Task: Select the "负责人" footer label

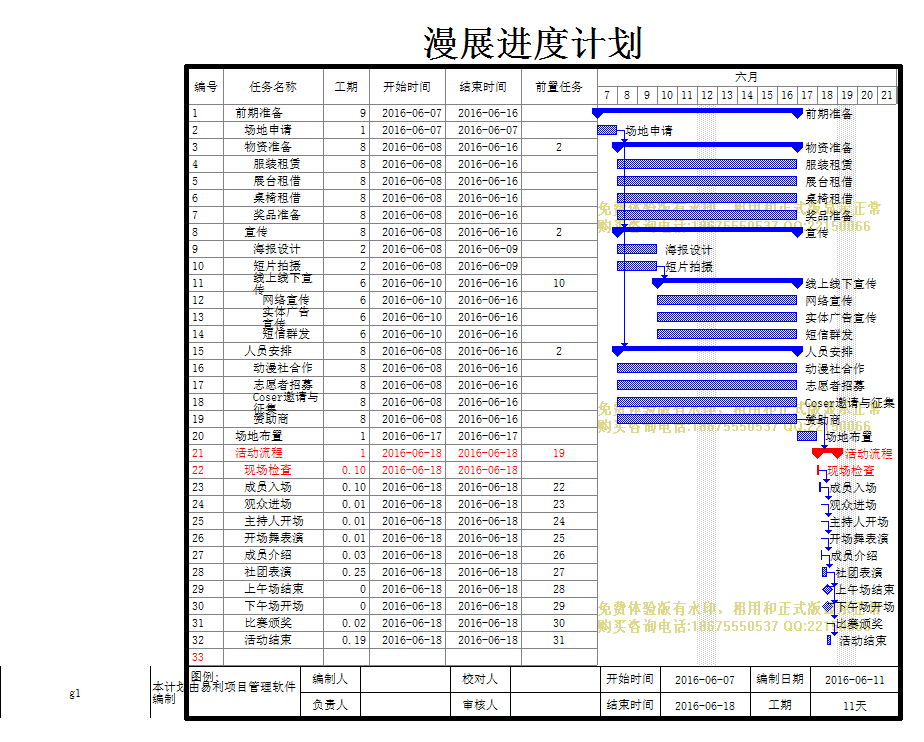Action: [x=330, y=705]
